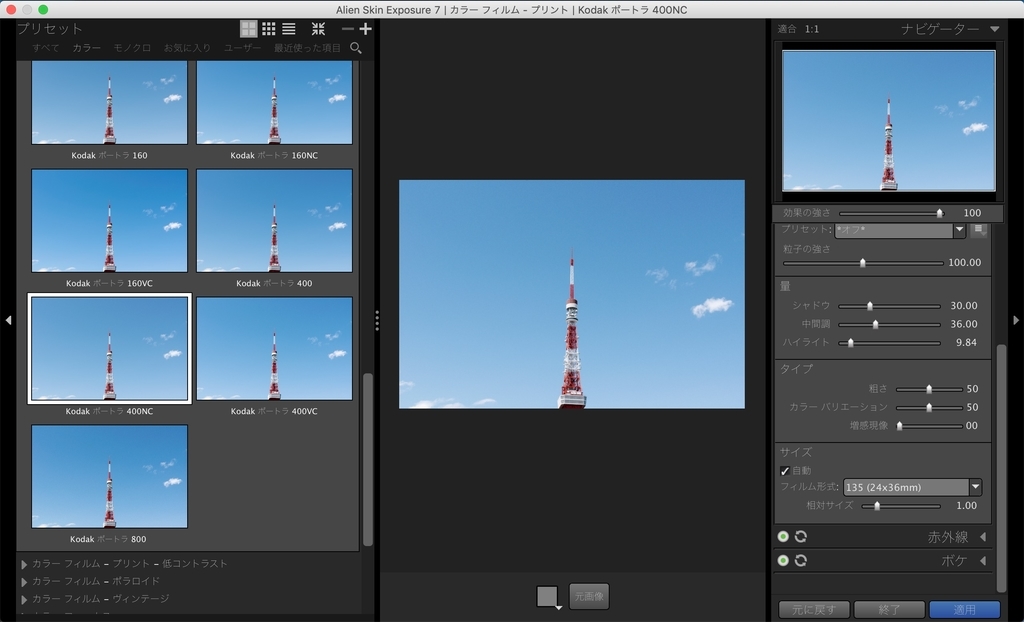This screenshot has height=622, width=1024.
Task: Reset the 赤外線 panel settings
Action: click(x=801, y=536)
